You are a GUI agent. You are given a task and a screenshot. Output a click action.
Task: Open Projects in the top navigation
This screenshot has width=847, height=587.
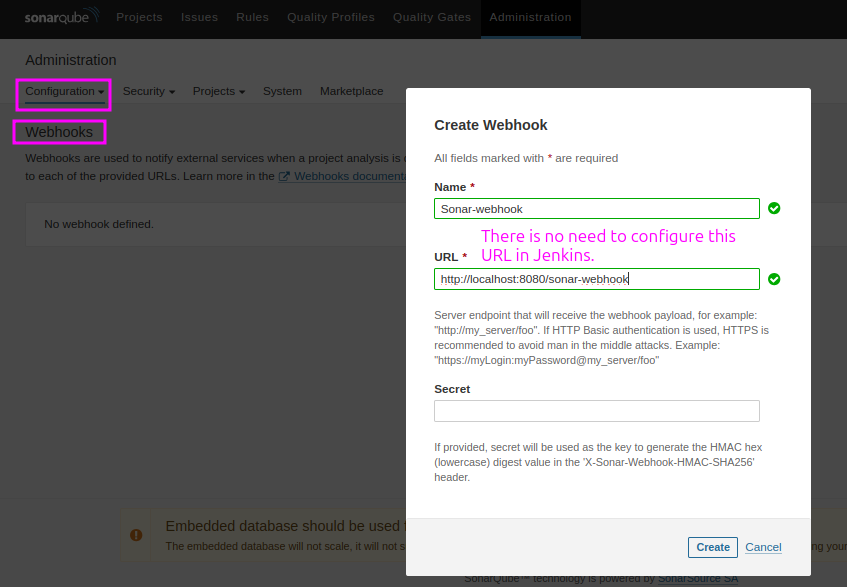click(140, 17)
